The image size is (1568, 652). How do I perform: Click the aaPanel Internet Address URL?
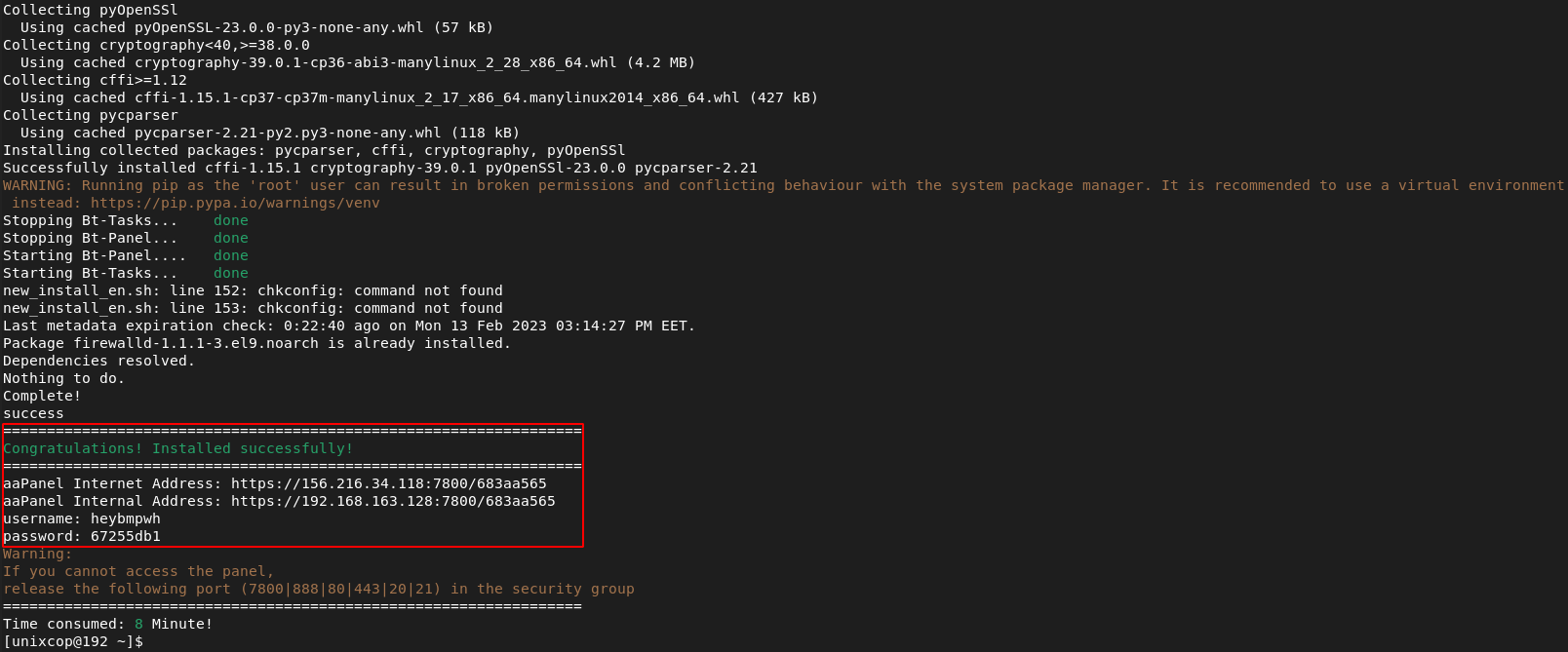(x=389, y=483)
